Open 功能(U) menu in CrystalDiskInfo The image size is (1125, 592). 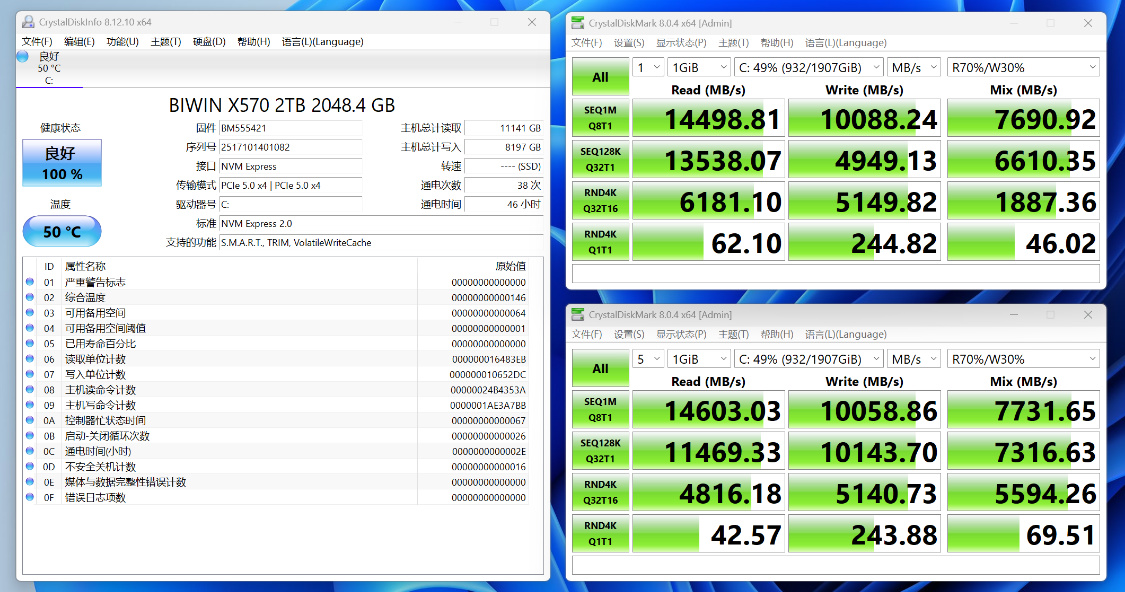point(122,42)
